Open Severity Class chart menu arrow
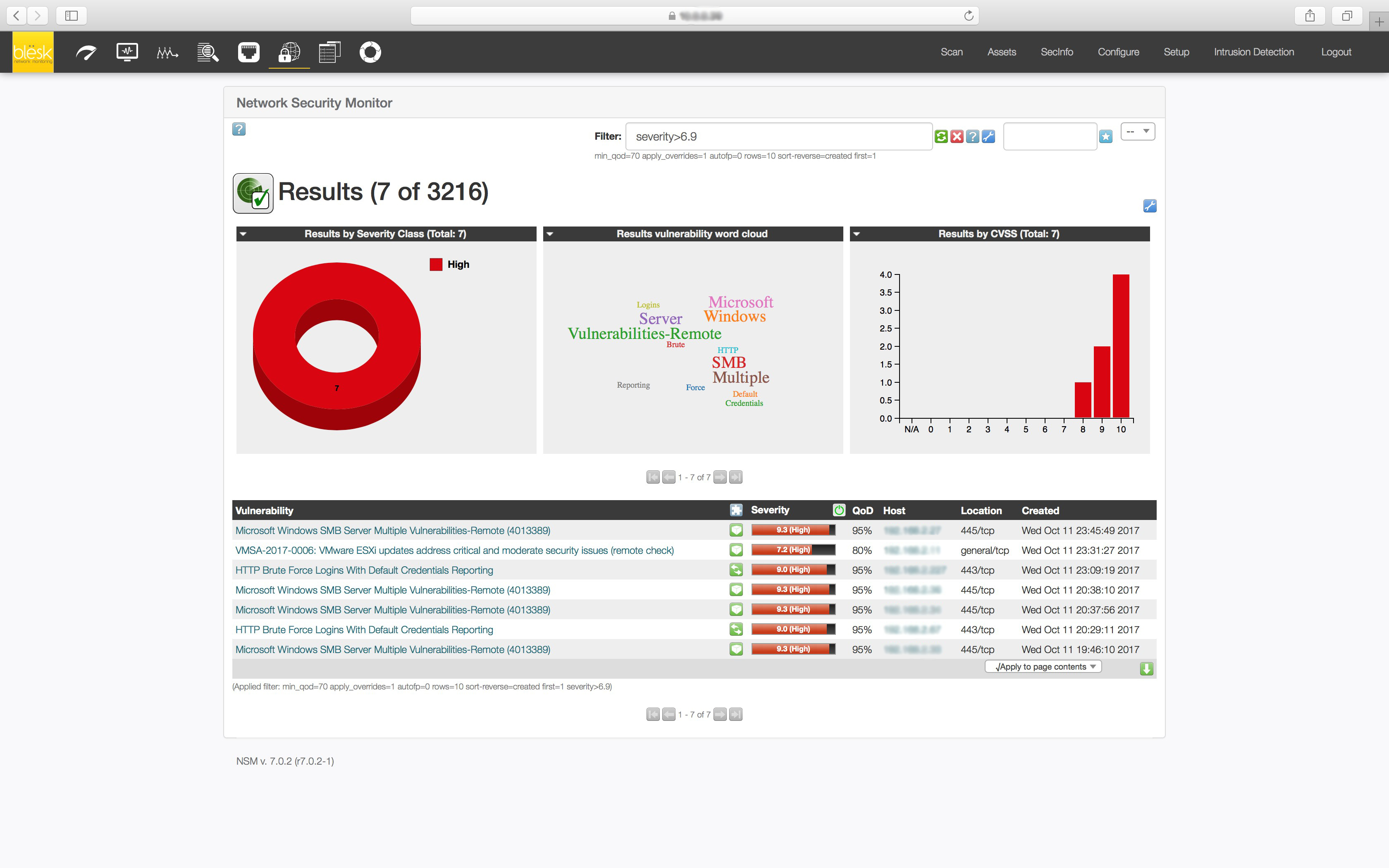 click(x=243, y=234)
